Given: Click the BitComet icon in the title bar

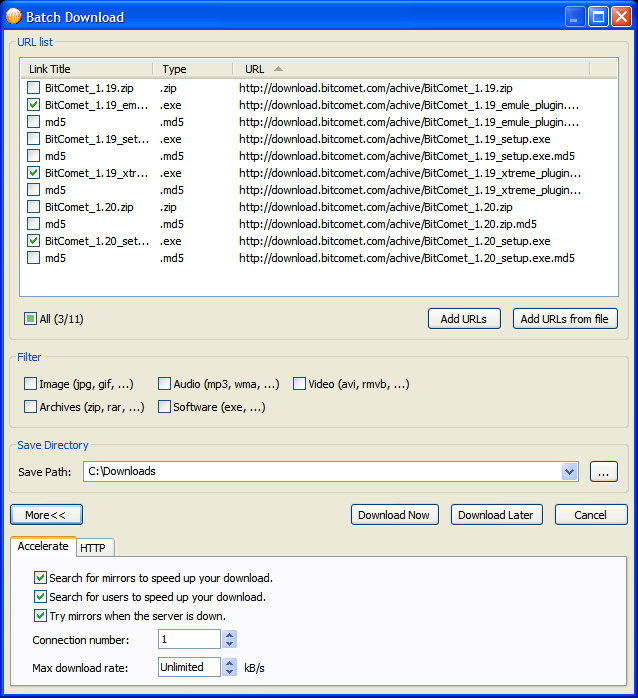Looking at the screenshot, I should click(14, 16).
